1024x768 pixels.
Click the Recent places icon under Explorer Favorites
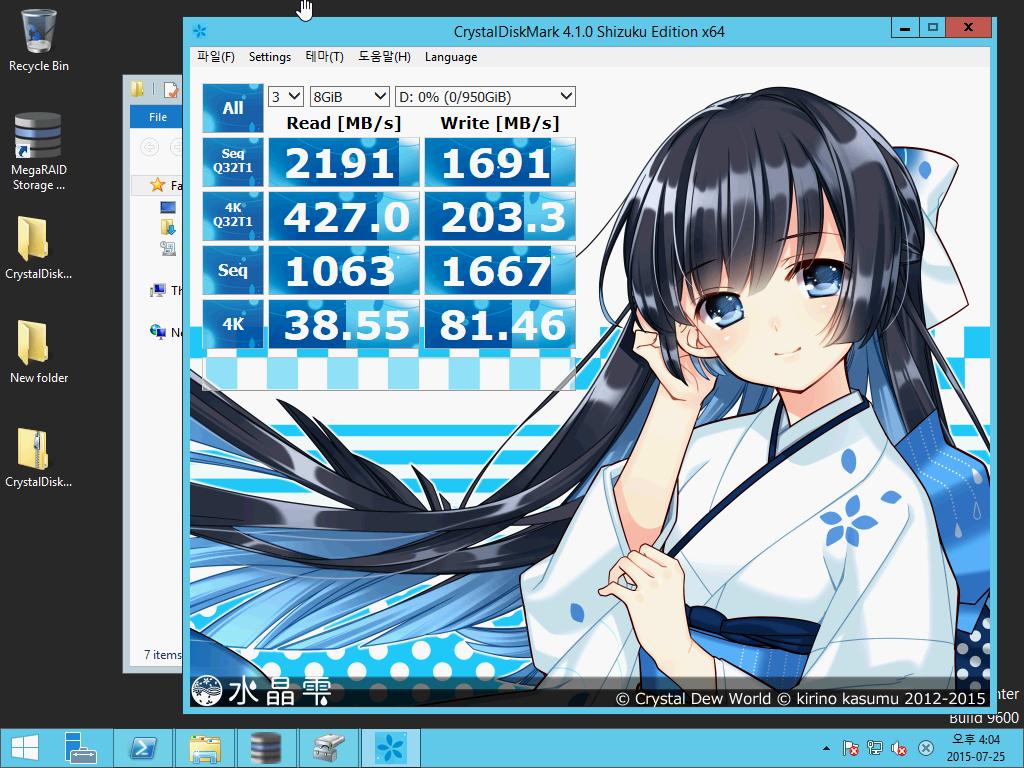[168, 248]
